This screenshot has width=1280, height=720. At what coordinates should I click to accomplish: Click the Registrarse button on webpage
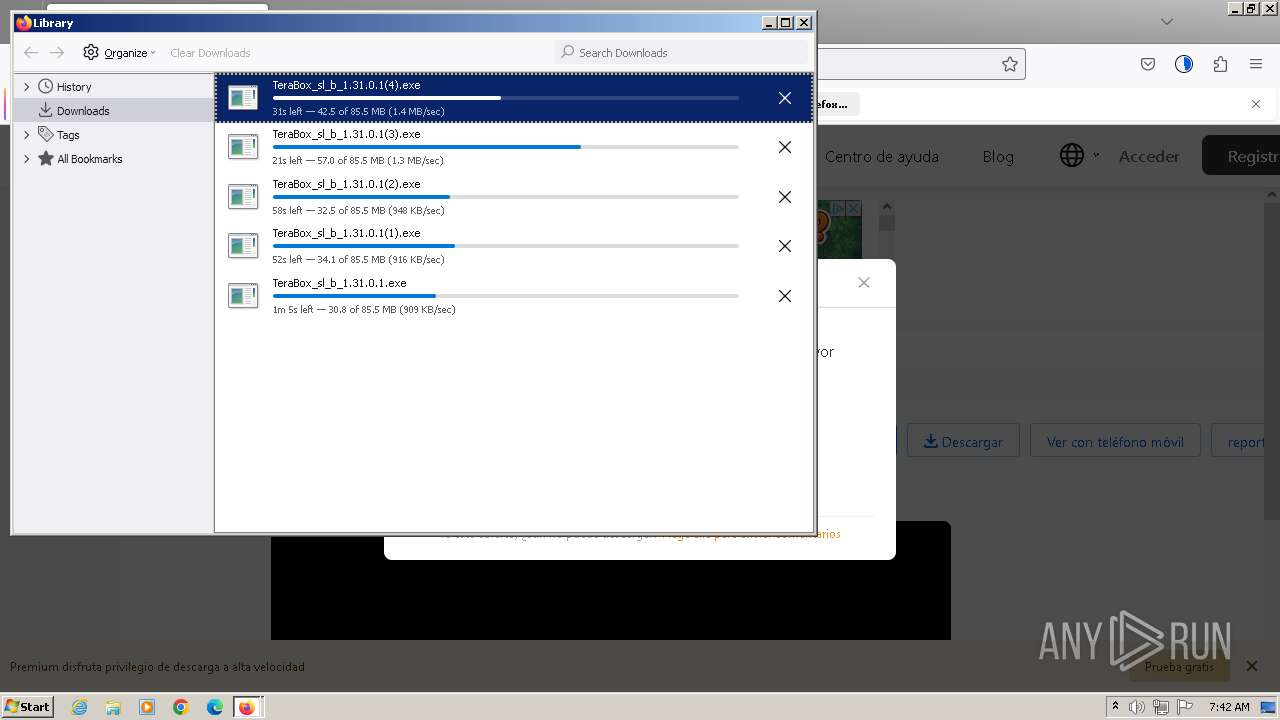click(1240, 156)
